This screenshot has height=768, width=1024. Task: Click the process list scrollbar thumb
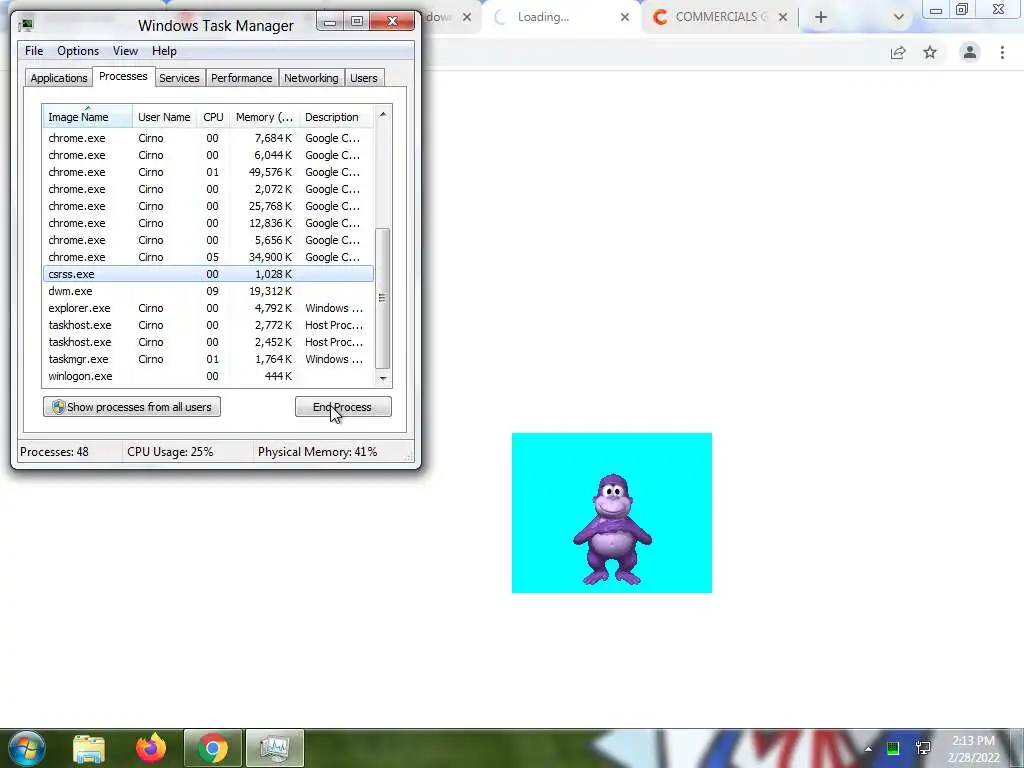(x=383, y=298)
